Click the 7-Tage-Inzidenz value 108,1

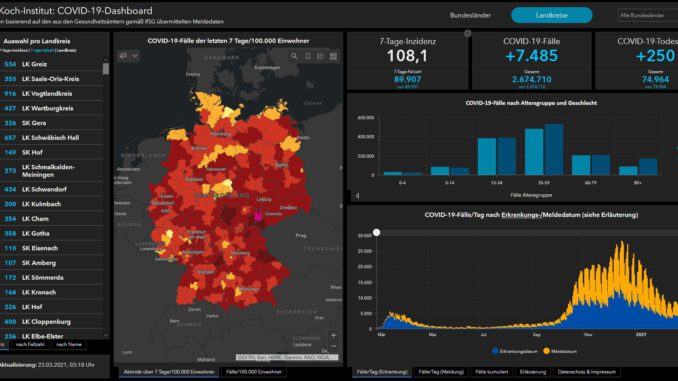[x=407, y=56]
